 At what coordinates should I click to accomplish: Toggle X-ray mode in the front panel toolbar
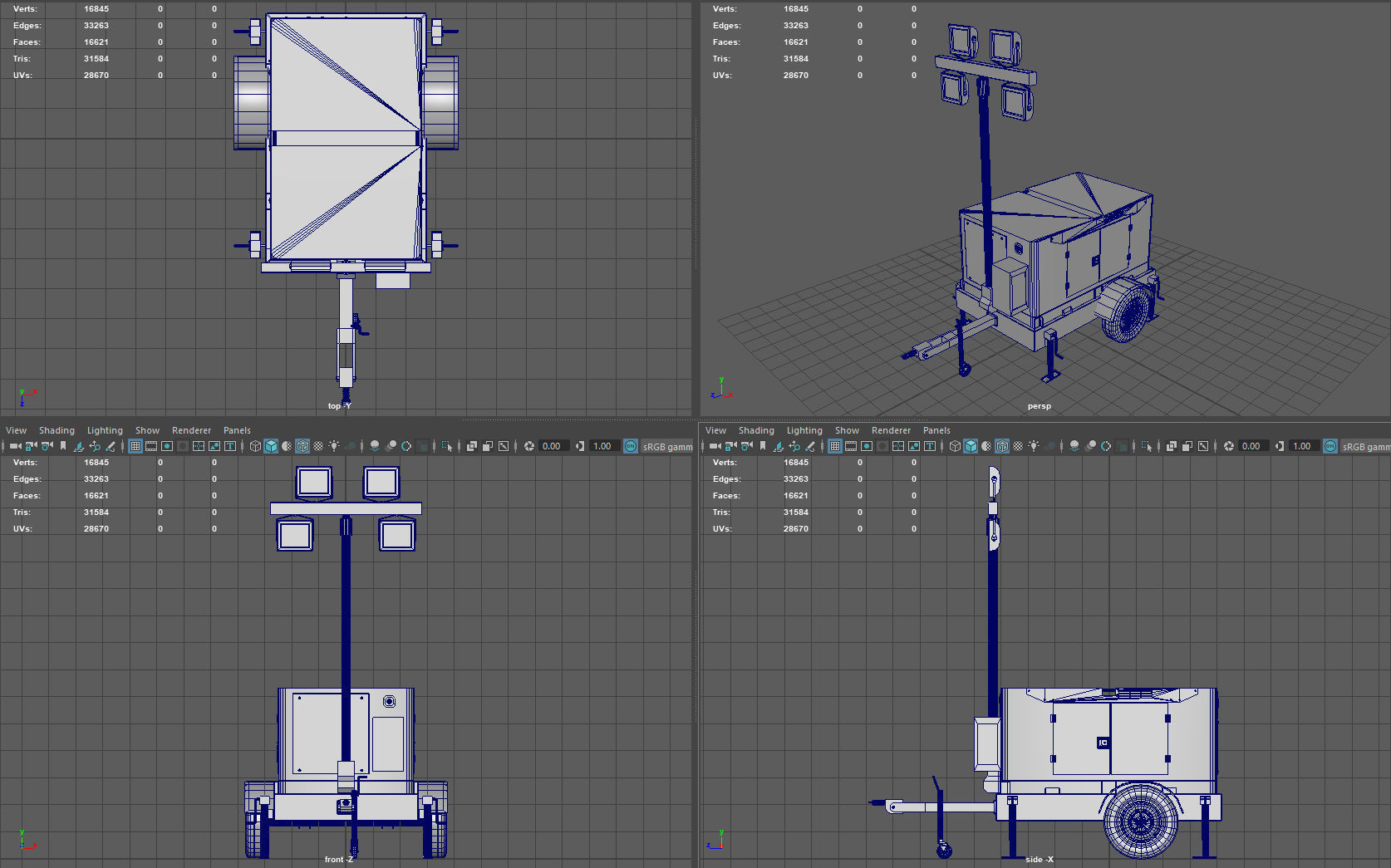tap(472, 446)
